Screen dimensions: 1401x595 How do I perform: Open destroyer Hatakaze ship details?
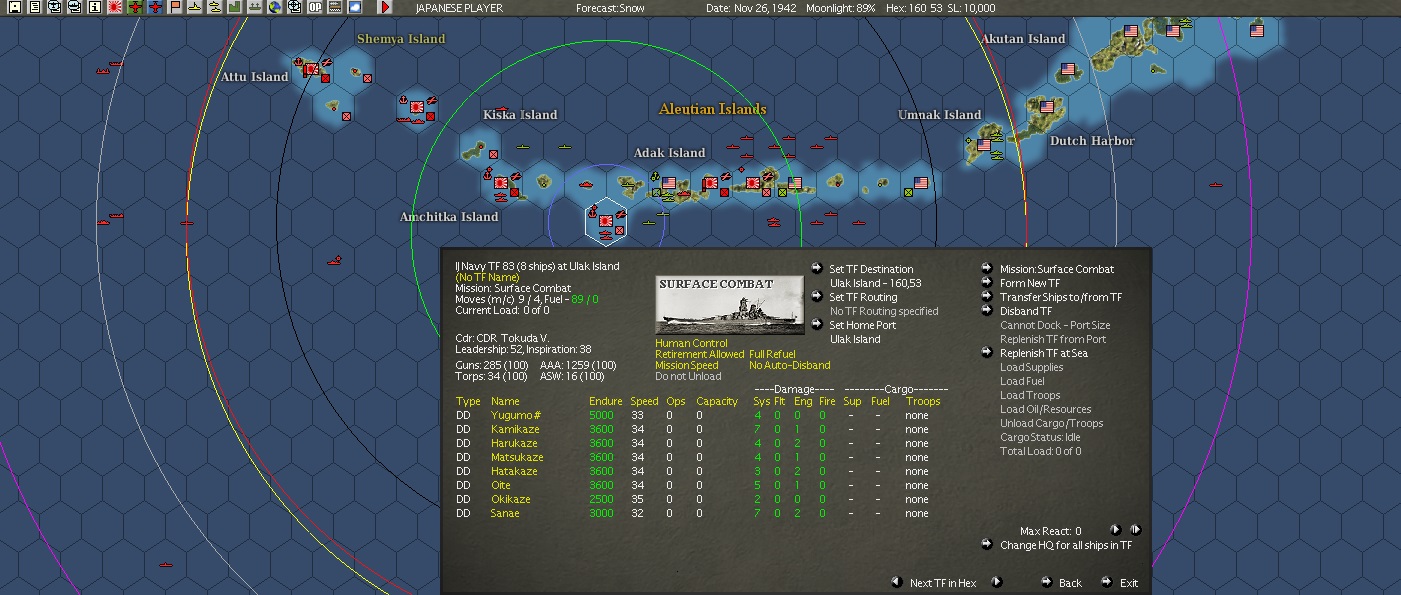[x=514, y=472]
